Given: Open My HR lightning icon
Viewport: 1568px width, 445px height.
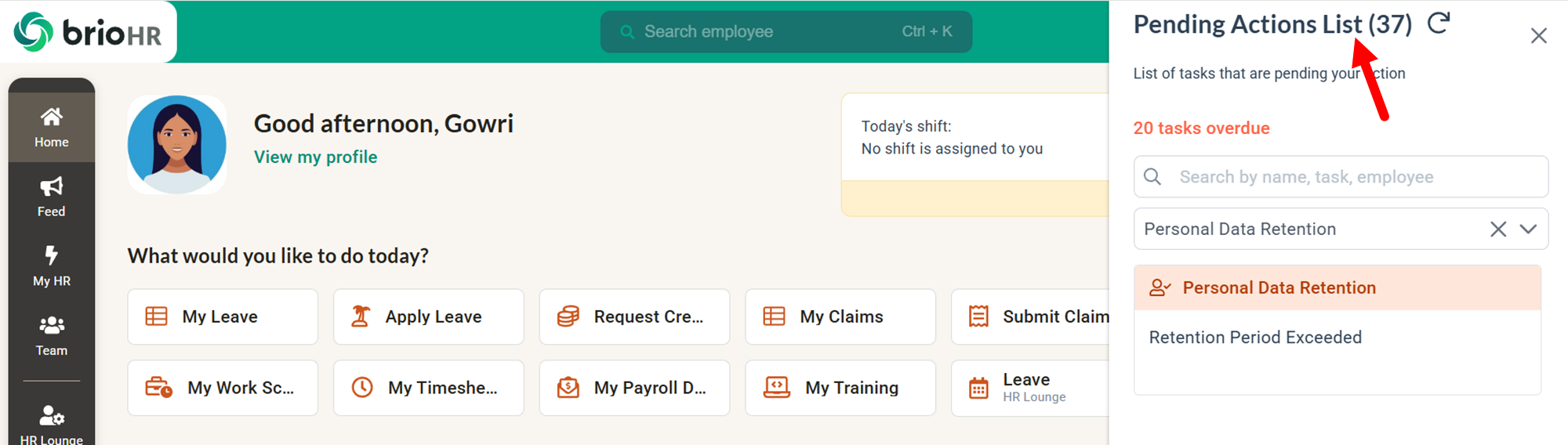Looking at the screenshot, I should pyautogui.click(x=52, y=256).
